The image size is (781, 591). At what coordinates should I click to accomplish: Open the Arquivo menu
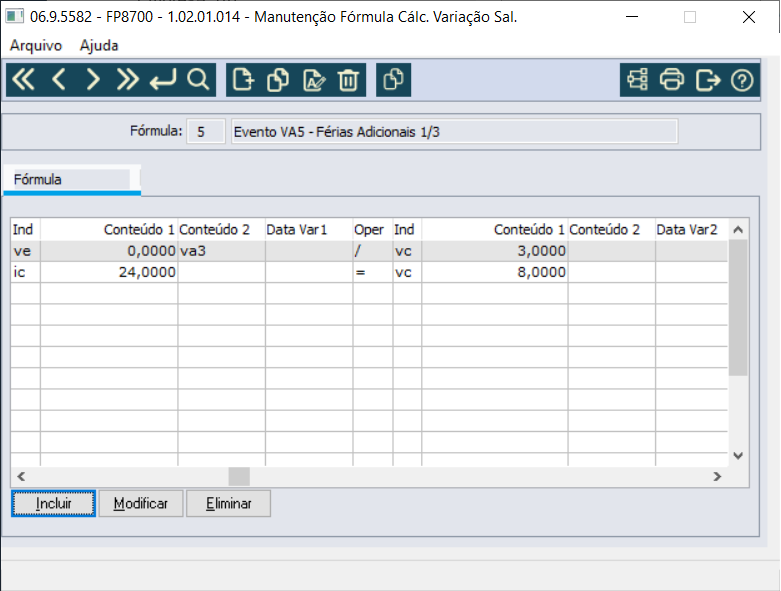(x=36, y=45)
